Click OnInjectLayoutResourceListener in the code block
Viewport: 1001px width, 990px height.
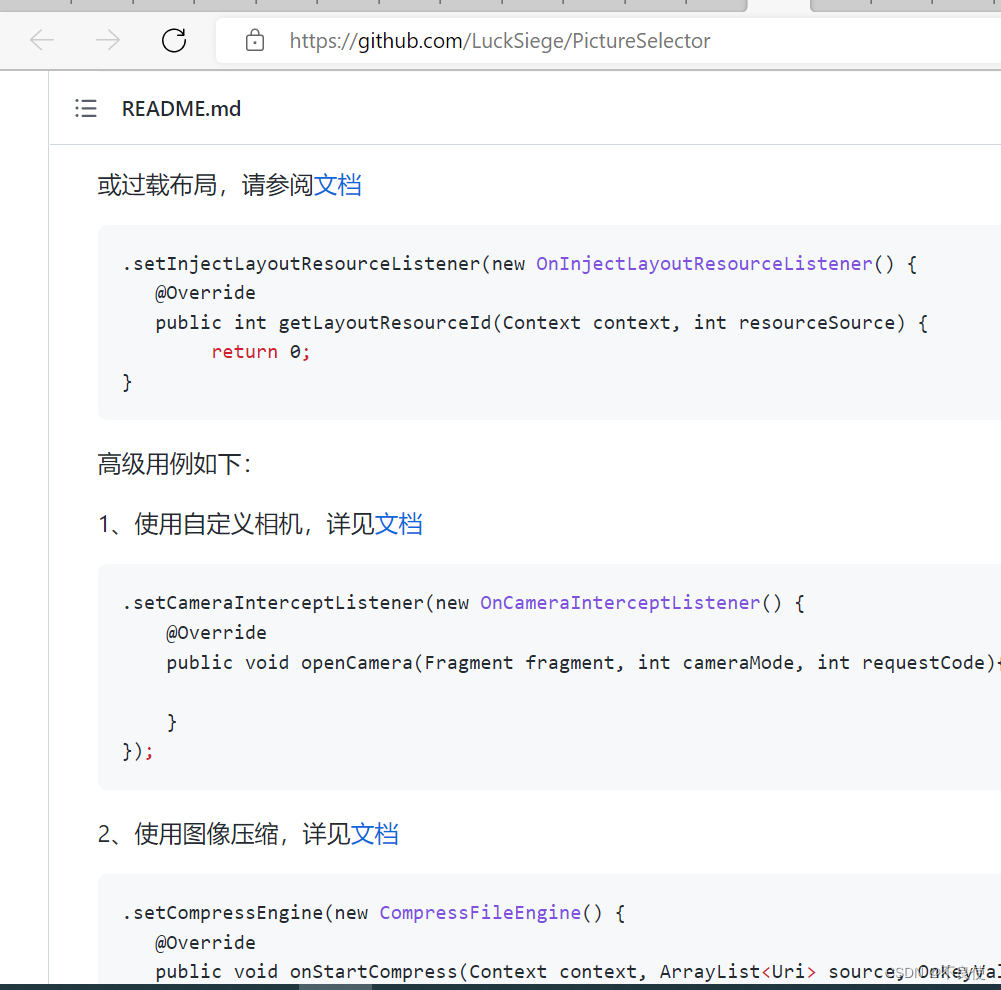click(x=704, y=264)
